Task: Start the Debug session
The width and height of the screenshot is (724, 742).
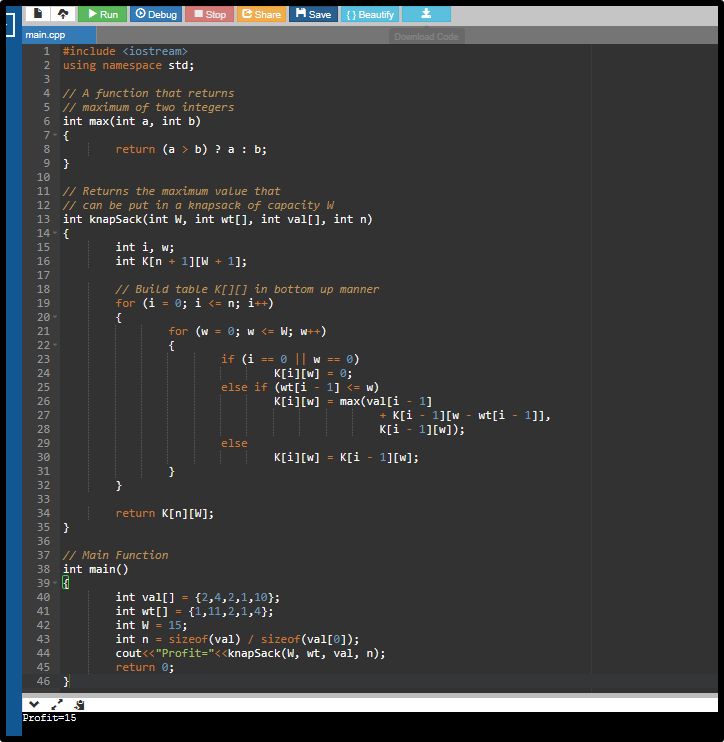Action: tap(156, 14)
